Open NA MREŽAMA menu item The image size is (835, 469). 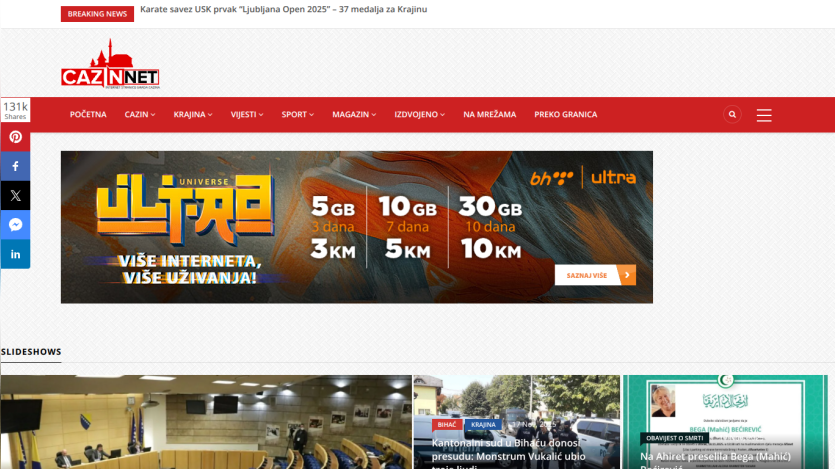(489, 114)
